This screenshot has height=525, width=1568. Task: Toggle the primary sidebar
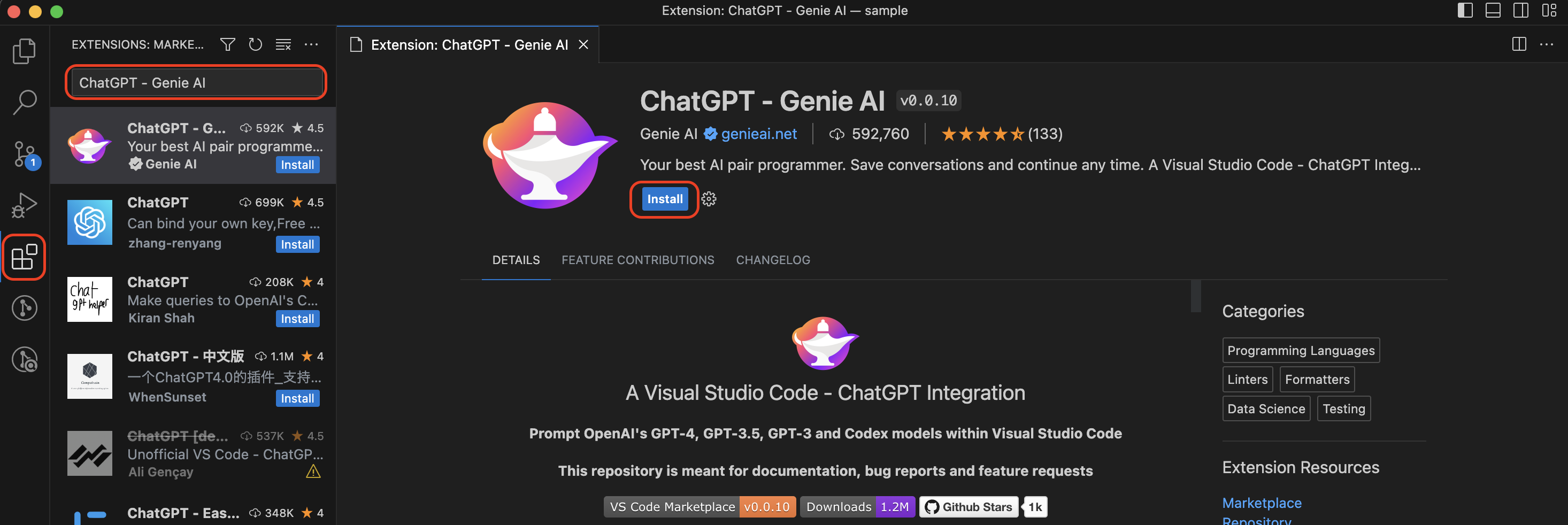[1465, 10]
